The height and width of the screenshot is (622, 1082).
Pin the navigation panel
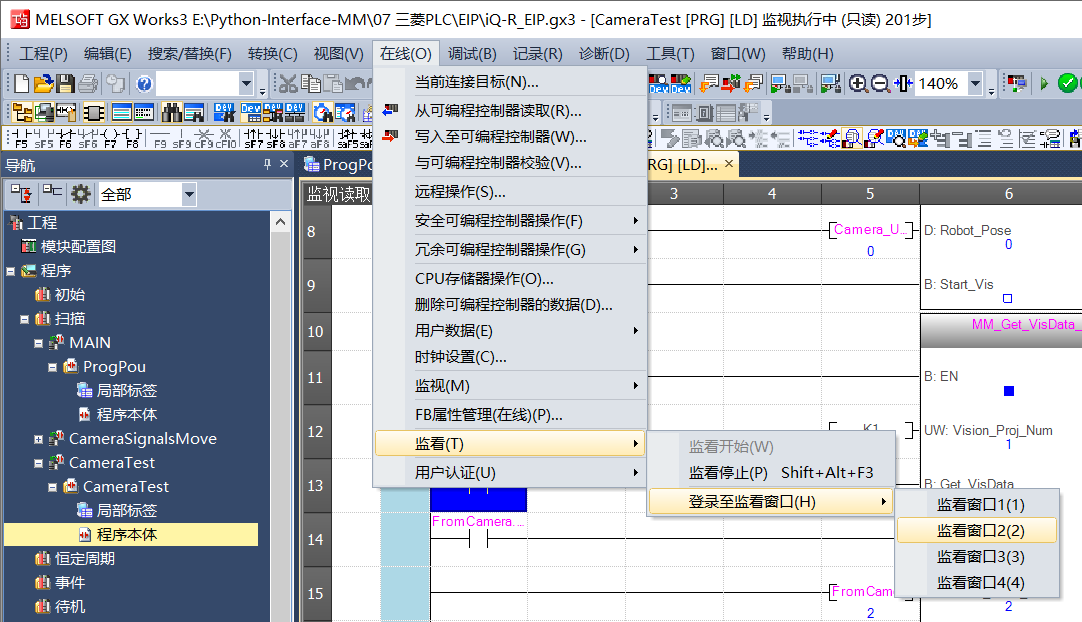[x=267, y=164]
